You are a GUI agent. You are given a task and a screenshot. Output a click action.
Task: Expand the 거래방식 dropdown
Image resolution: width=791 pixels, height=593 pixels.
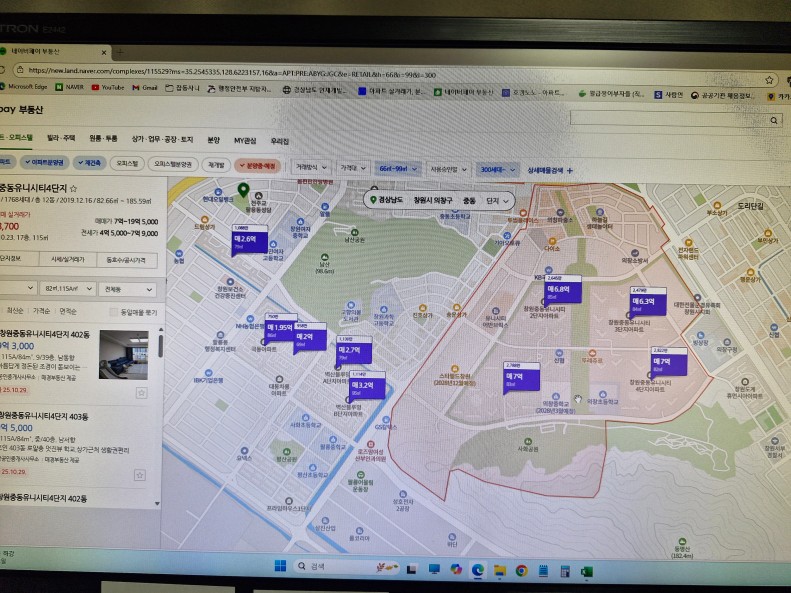311,167
